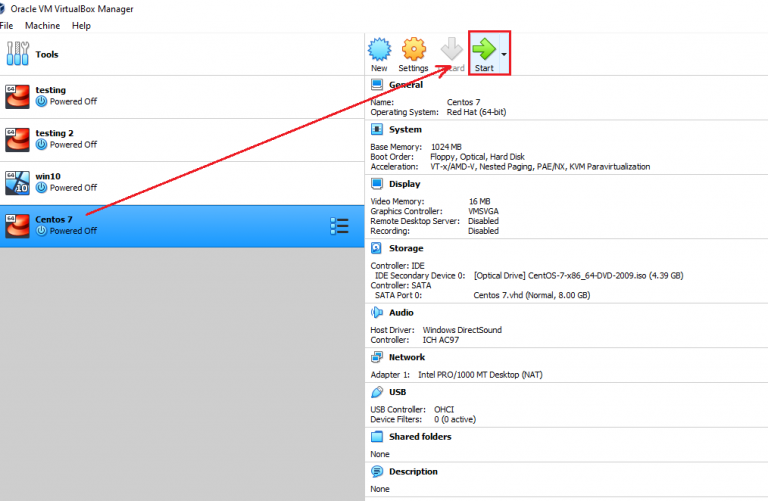Click the Video Memory 16 MB value
Image resolution: width=768 pixels, height=501 pixels.
(x=480, y=201)
